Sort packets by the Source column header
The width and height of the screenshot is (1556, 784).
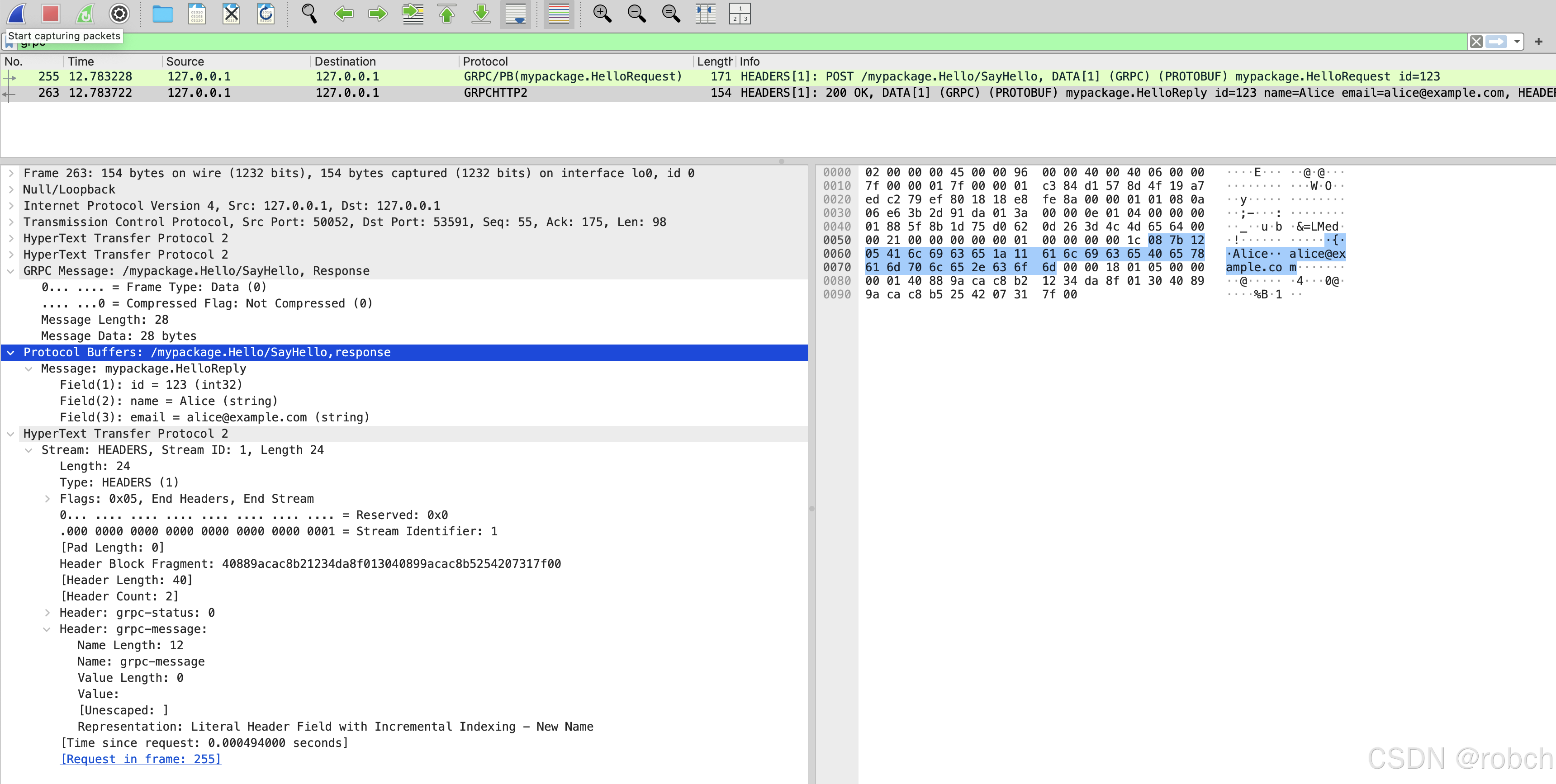coord(236,61)
